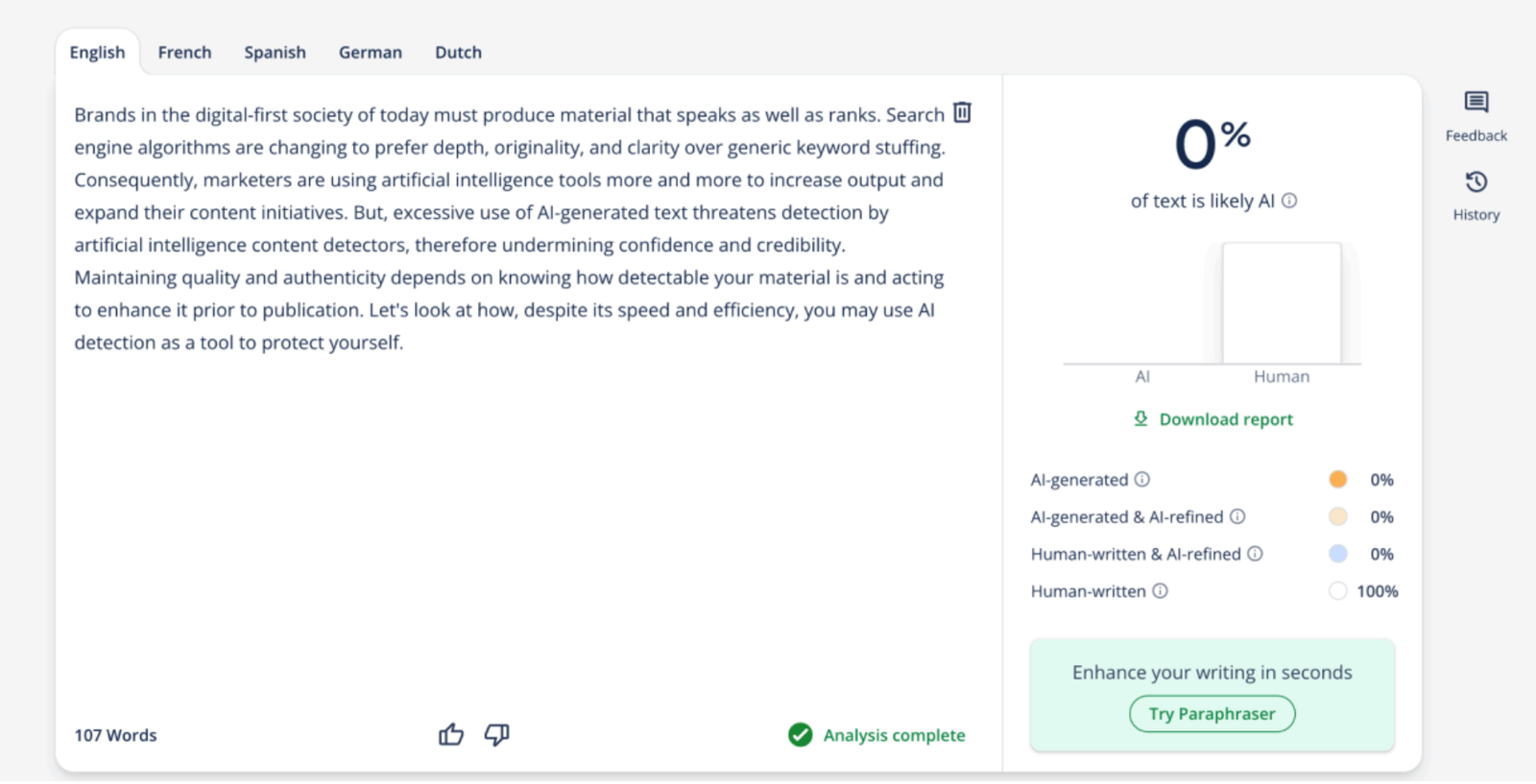Click the trash icon to delete text
Screen dimensions: 1536x784
[962, 113]
